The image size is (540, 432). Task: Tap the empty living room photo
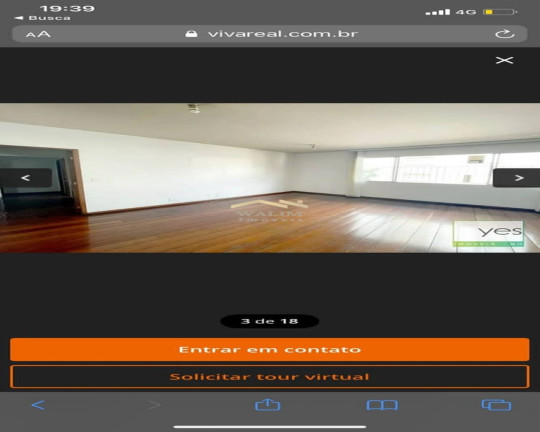270,178
